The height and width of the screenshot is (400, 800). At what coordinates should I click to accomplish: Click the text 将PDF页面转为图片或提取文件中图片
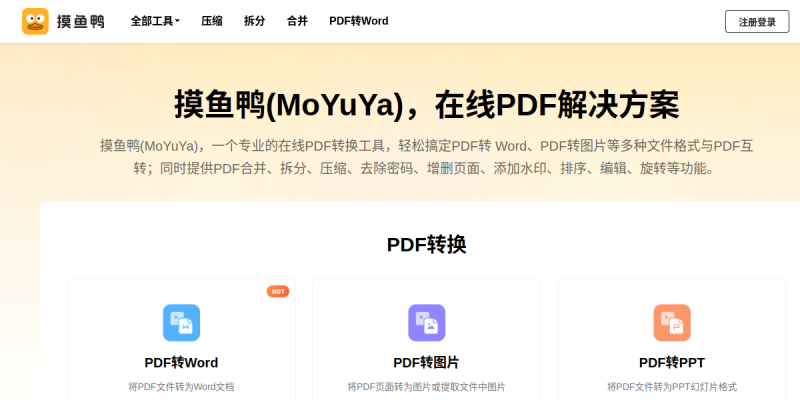click(x=427, y=387)
